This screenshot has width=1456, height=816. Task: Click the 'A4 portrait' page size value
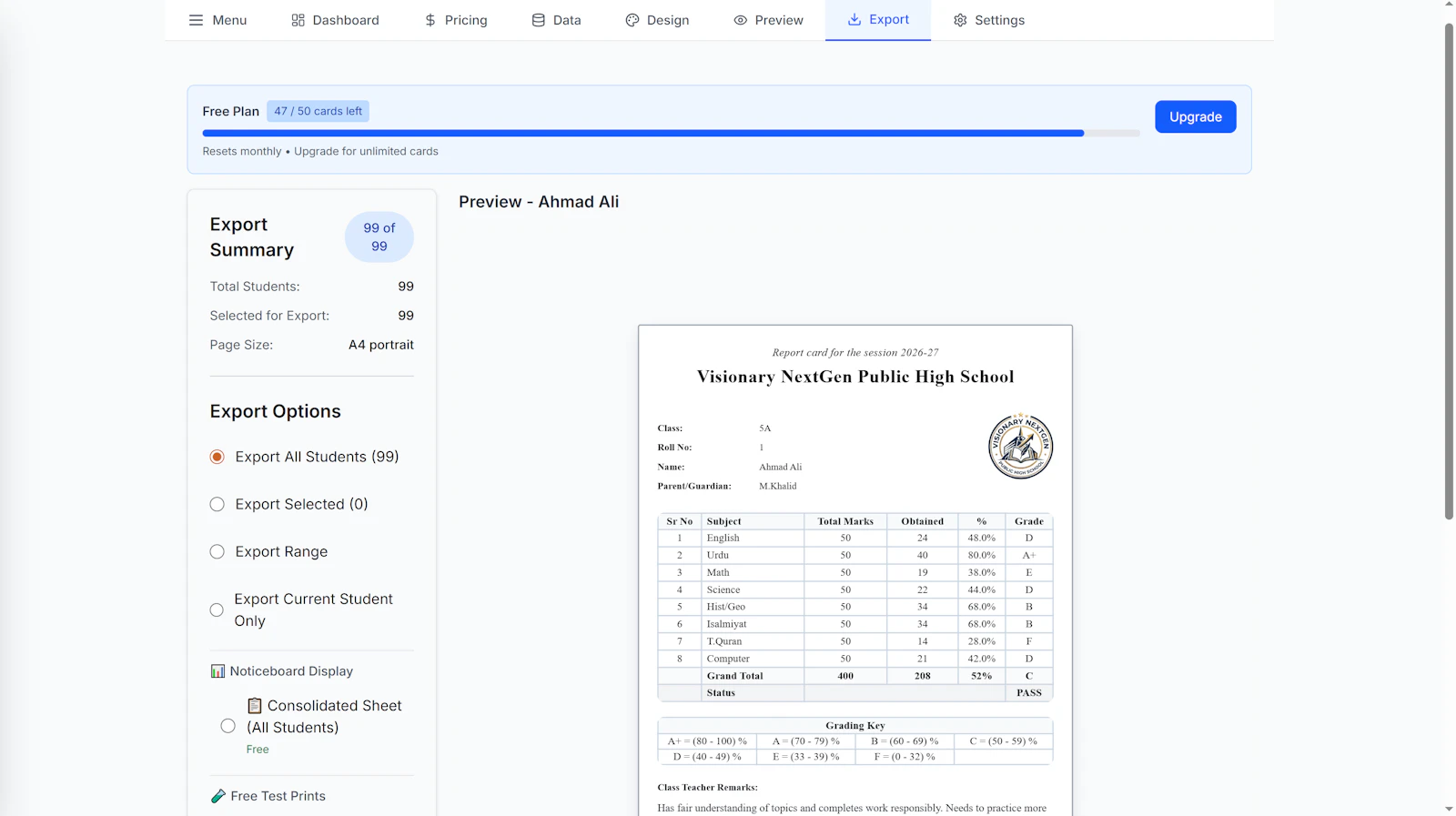[x=380, y=345]
